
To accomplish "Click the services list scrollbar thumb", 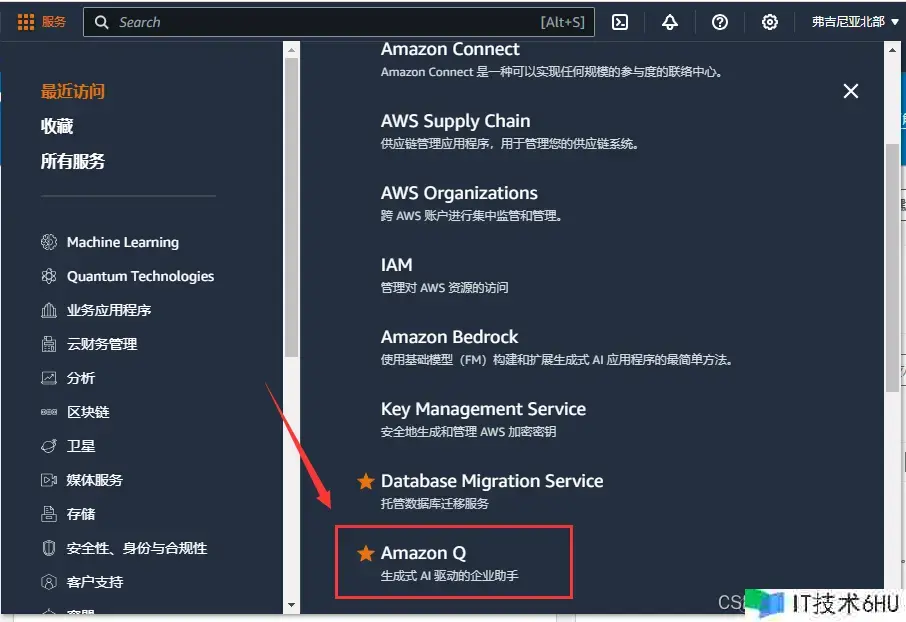I will (x=892, y=268).
